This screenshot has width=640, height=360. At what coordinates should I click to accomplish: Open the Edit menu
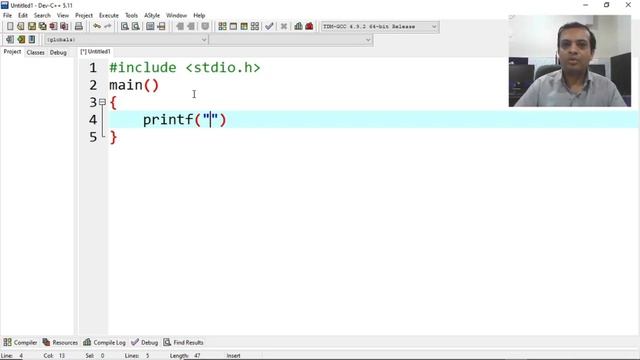point(23,16)
